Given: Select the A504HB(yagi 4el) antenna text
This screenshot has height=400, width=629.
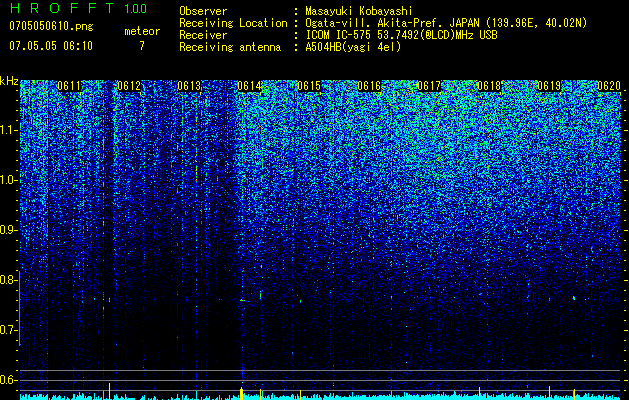Looking at the screenshot, I should tap(353, 47).
